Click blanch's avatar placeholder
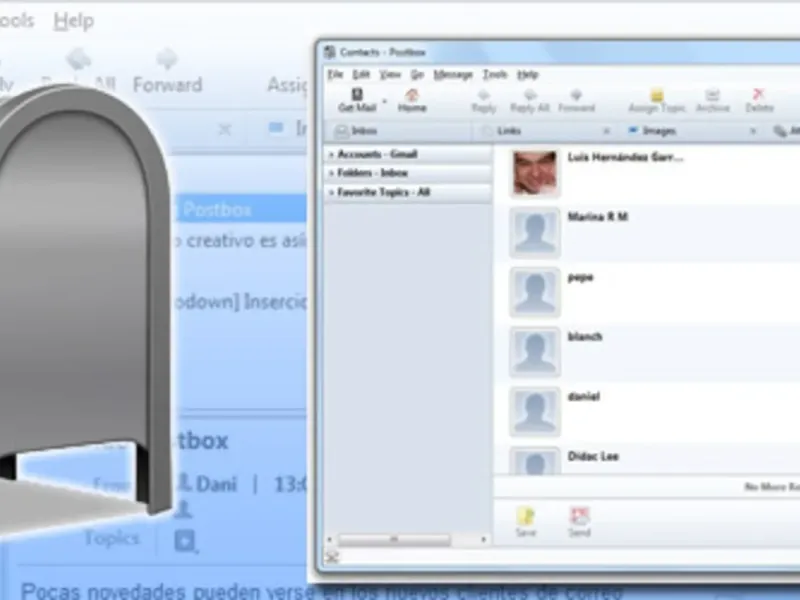 tap(535, 352)
